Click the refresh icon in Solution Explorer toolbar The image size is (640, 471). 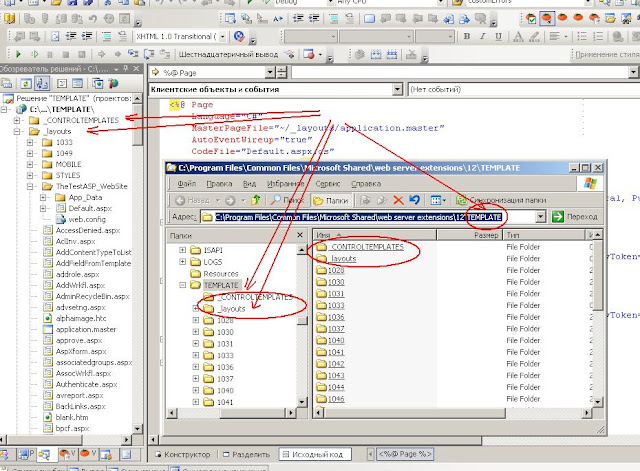(26, 84)
